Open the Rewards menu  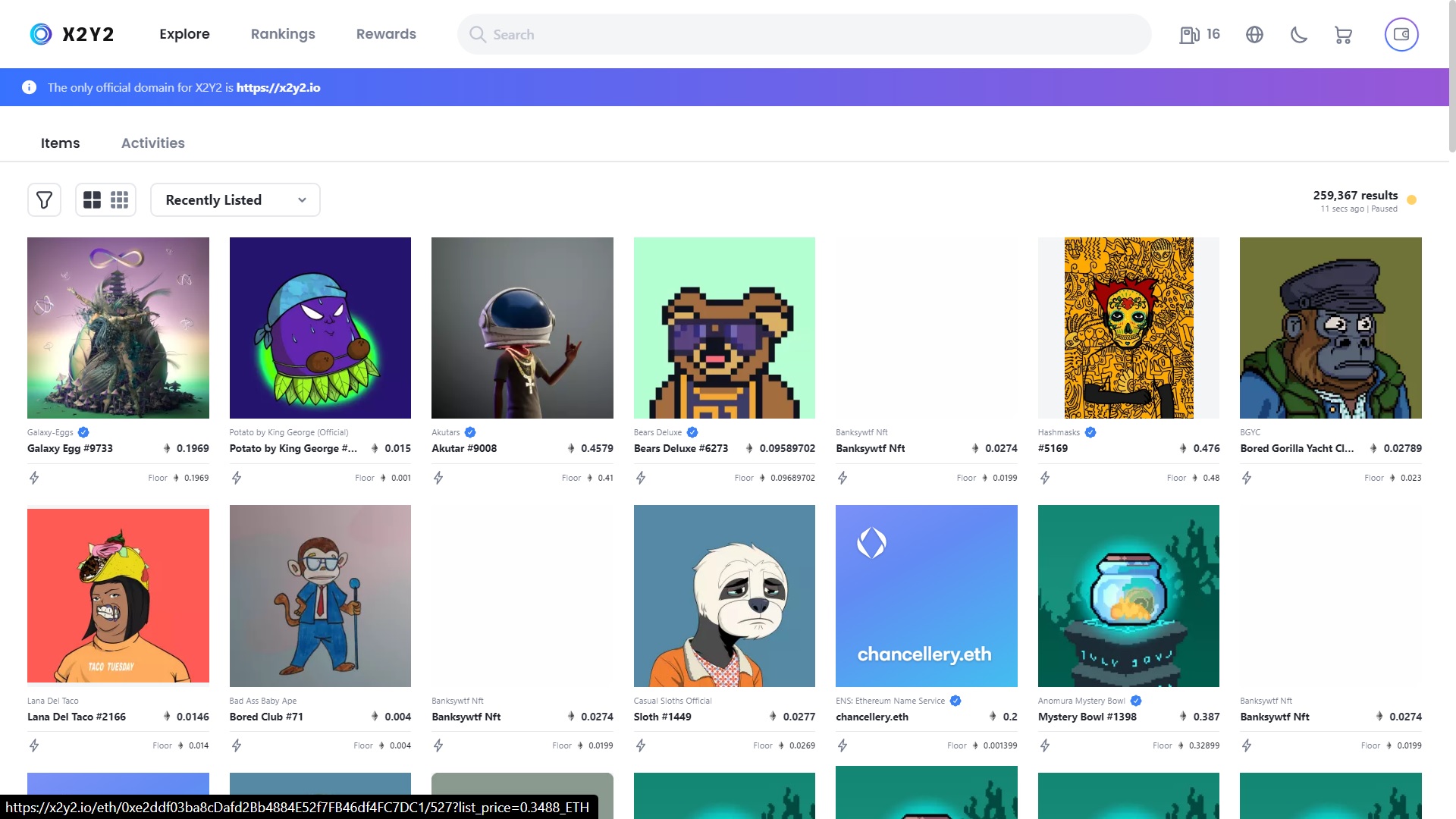[x=386, y=34]
